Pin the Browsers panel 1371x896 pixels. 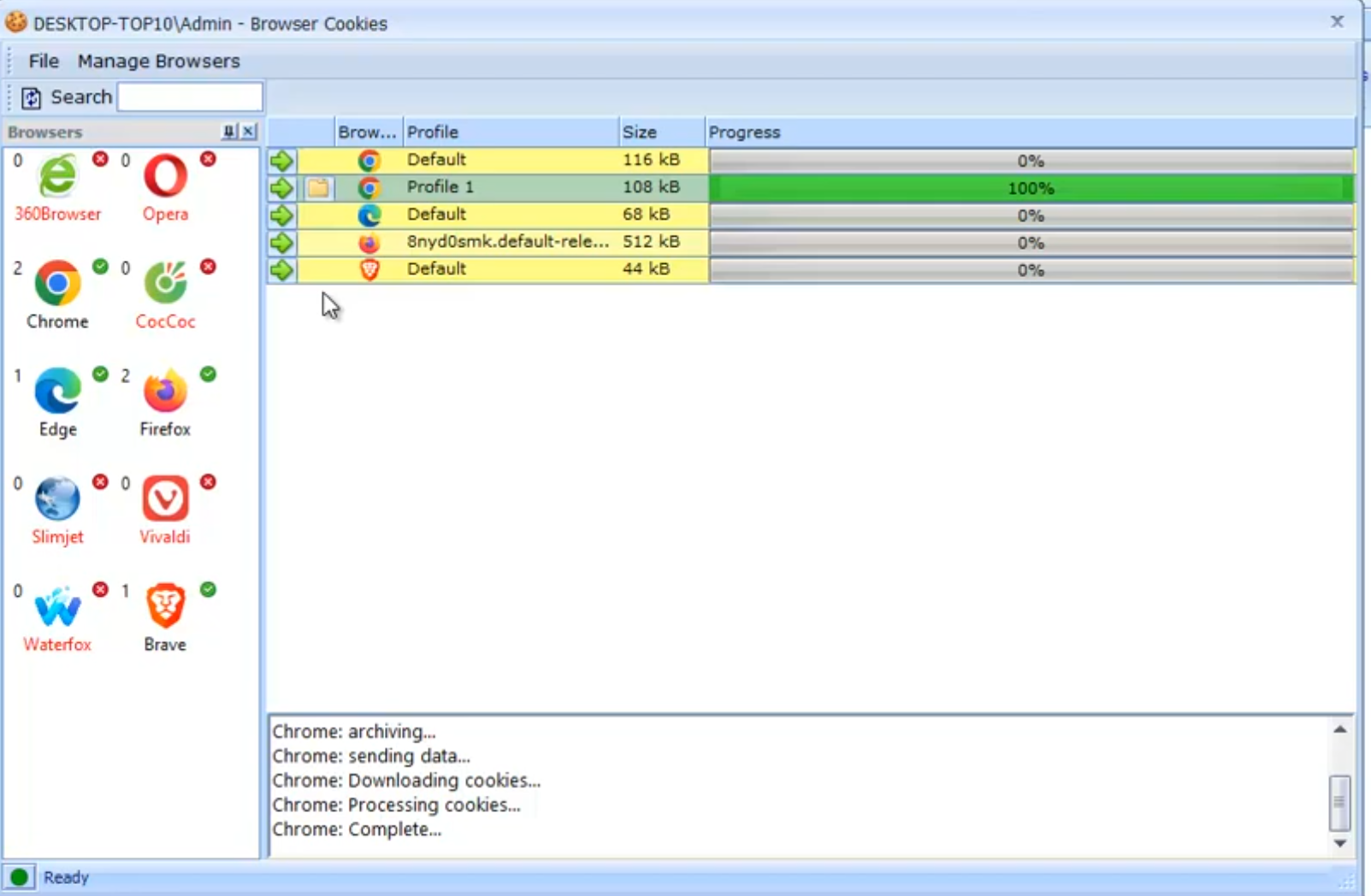point(228,132)
